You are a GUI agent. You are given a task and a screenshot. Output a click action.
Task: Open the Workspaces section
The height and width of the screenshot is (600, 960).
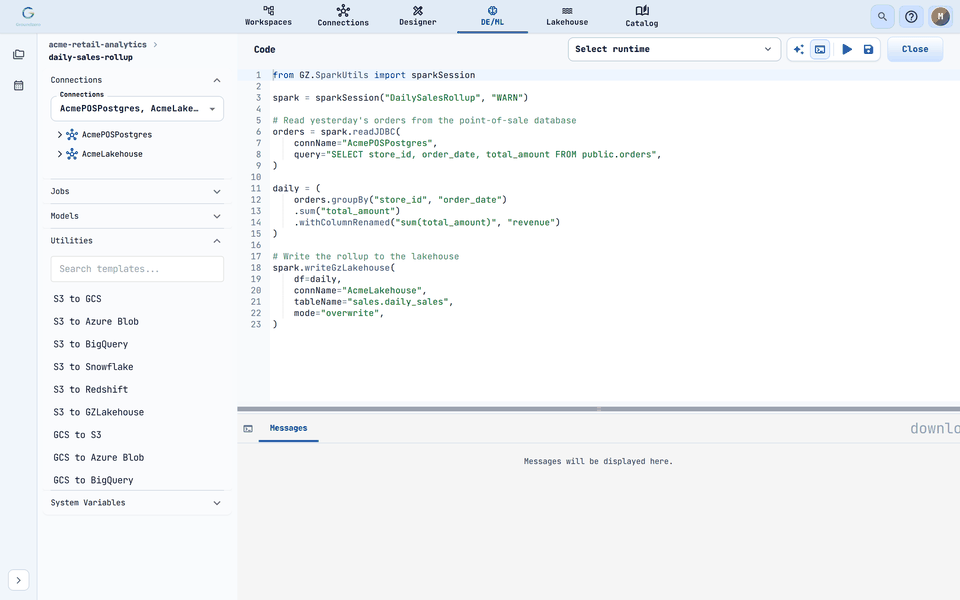[268, 16]
